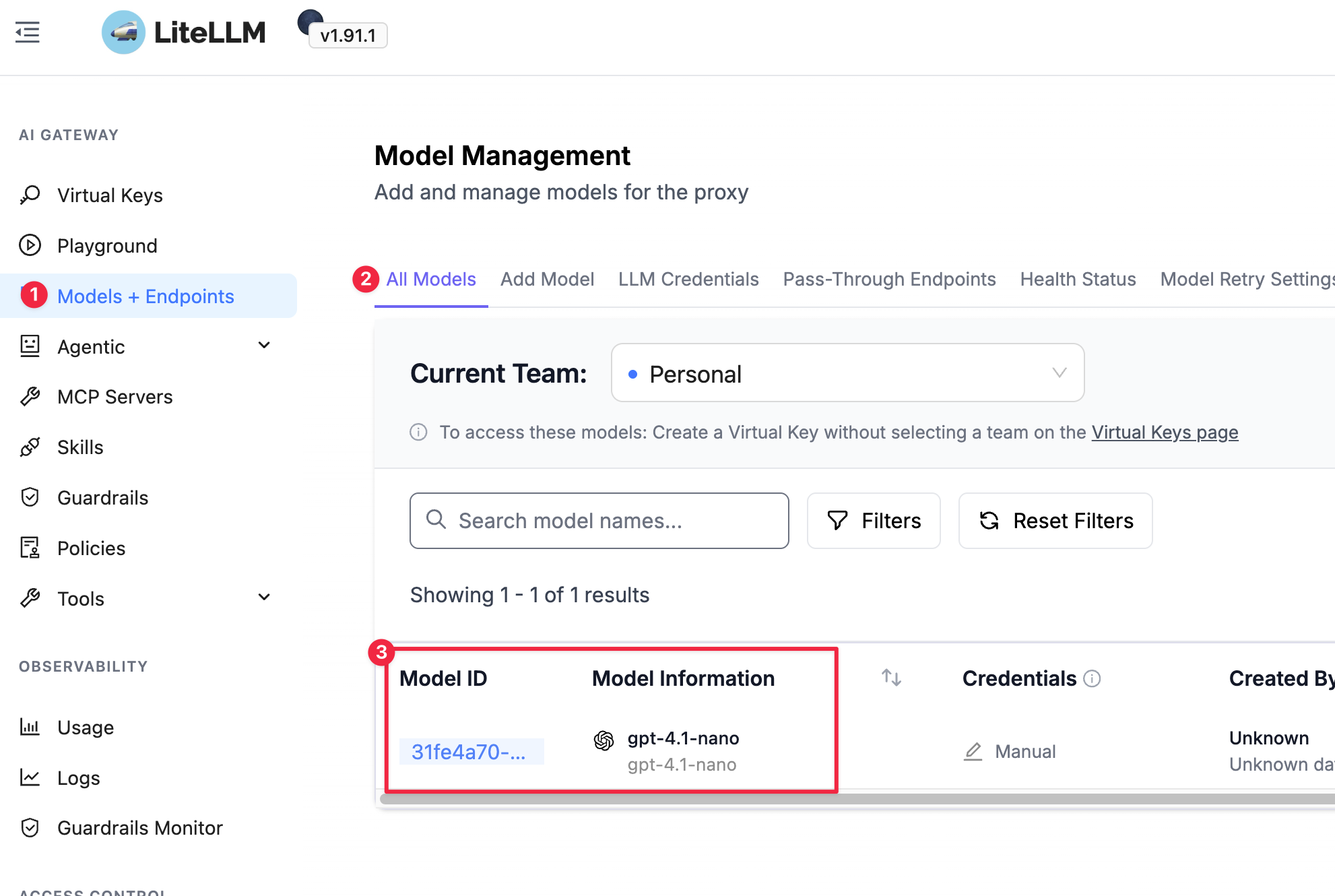
Task: Open the Pass-Through Endpoints tab
Action: coord(889,280)
